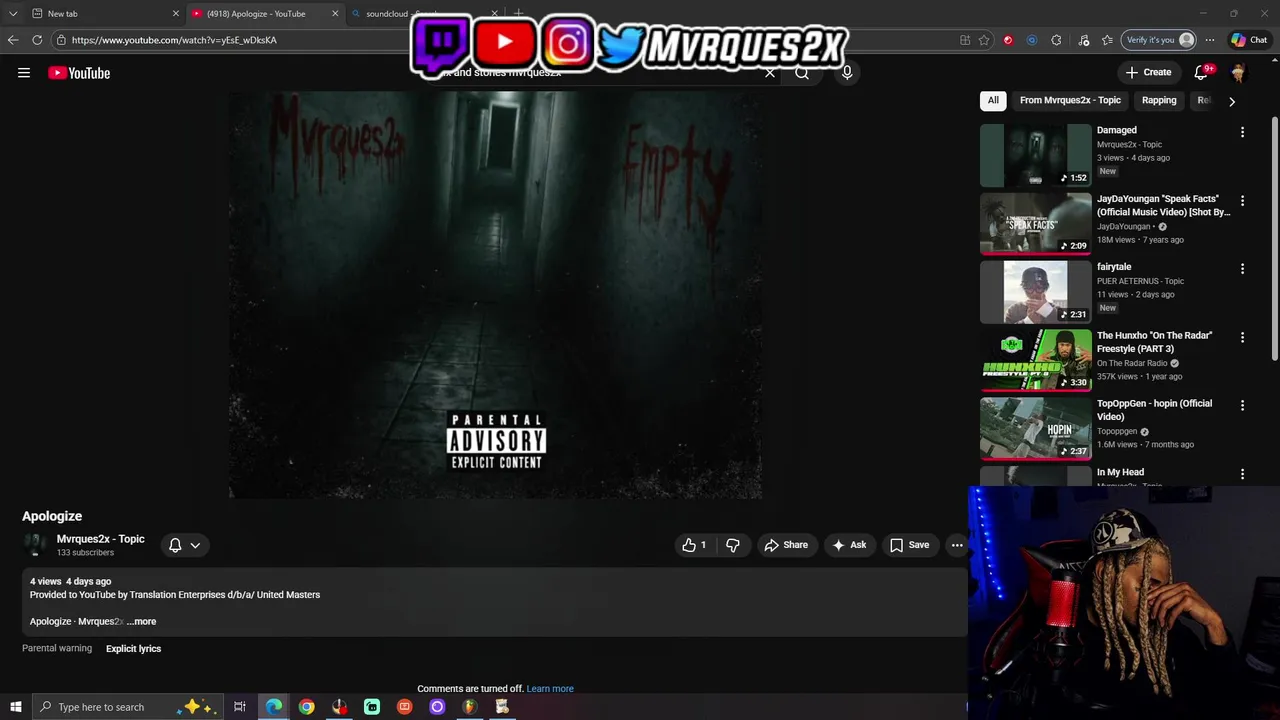Image resolution: width=1280 pixels, height=720 pixels.
Task: Open options for the fairytale video
Action: pyautogui.click(x=1242, y=268)
